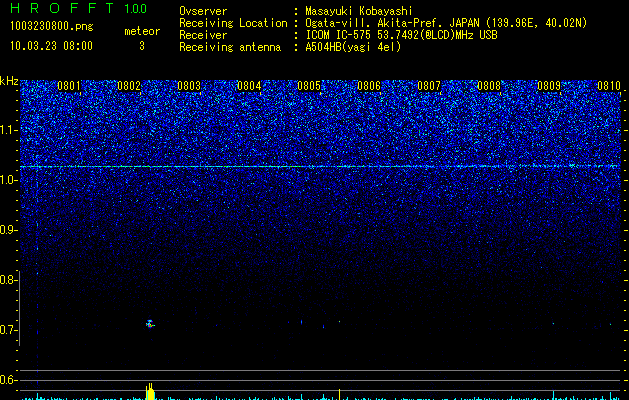Image resolution: width=629 pixels, height=400 pixels.
Task: Select the ICOM IC-575 53.7492 MHz receiver text
Action: 401,35
